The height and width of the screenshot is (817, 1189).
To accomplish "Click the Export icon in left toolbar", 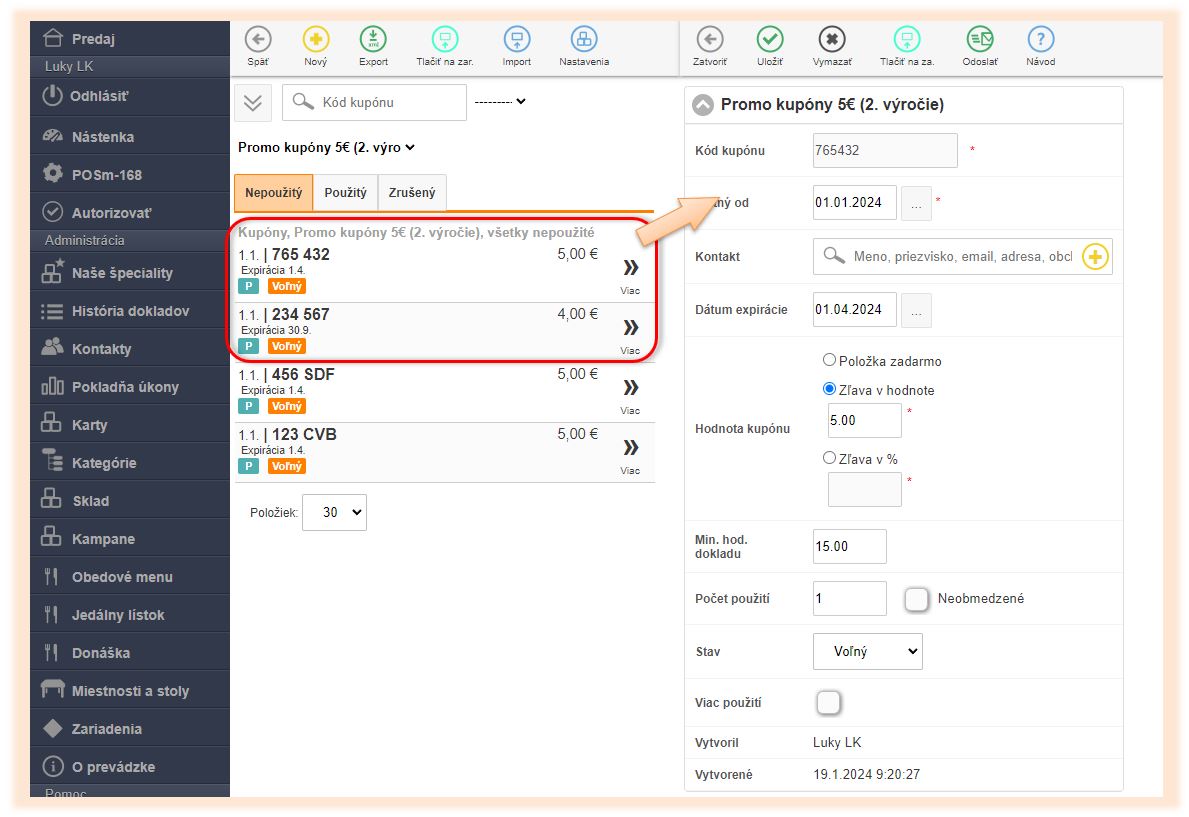I will [x=373, y=40].
